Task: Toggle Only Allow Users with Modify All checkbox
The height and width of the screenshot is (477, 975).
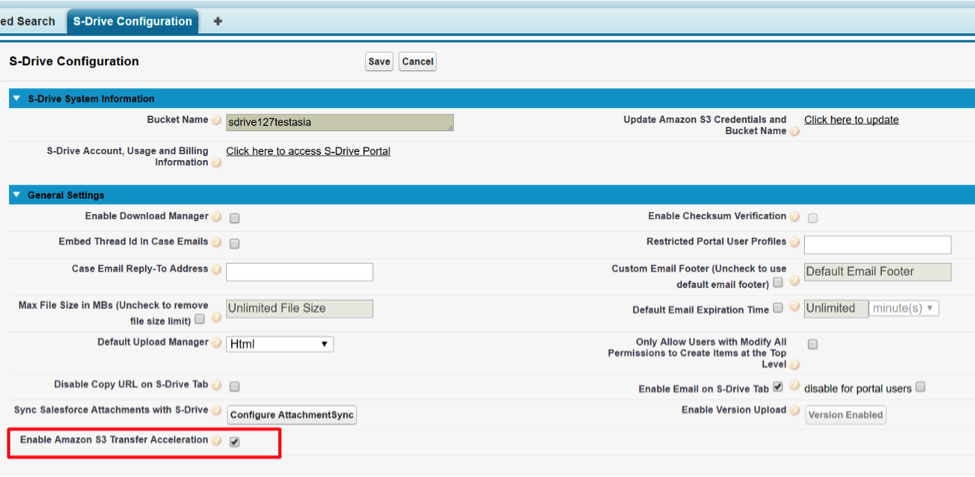Action: tap(813, 344)
